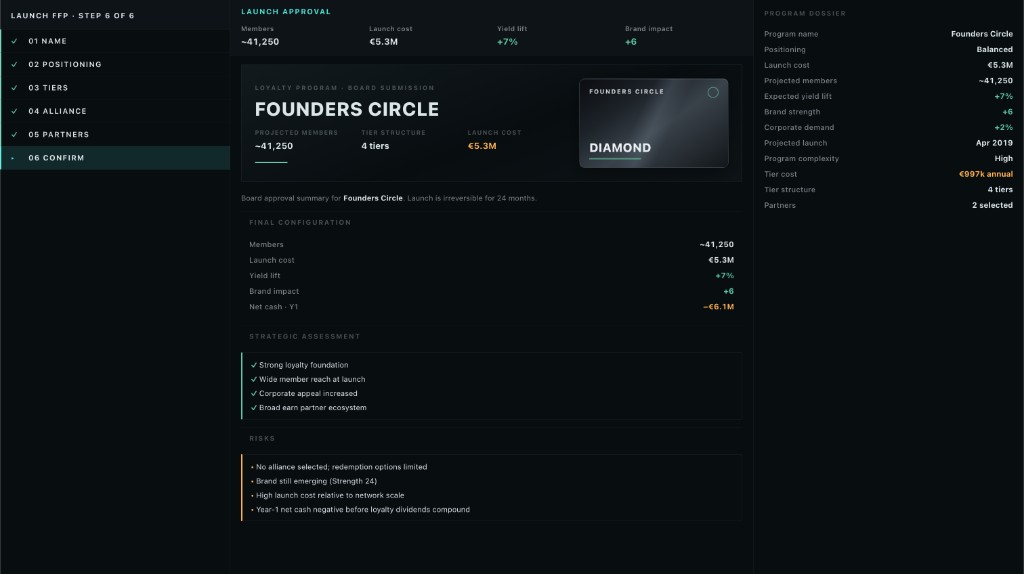The width and height of the screenshot is (1024, 574).
Task: Click Net cash Y1 value −€6.1M
Action: point(718,307)
